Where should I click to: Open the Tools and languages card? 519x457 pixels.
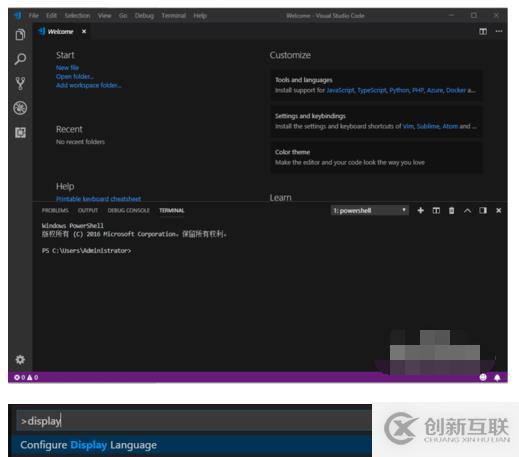click(376, 85)
